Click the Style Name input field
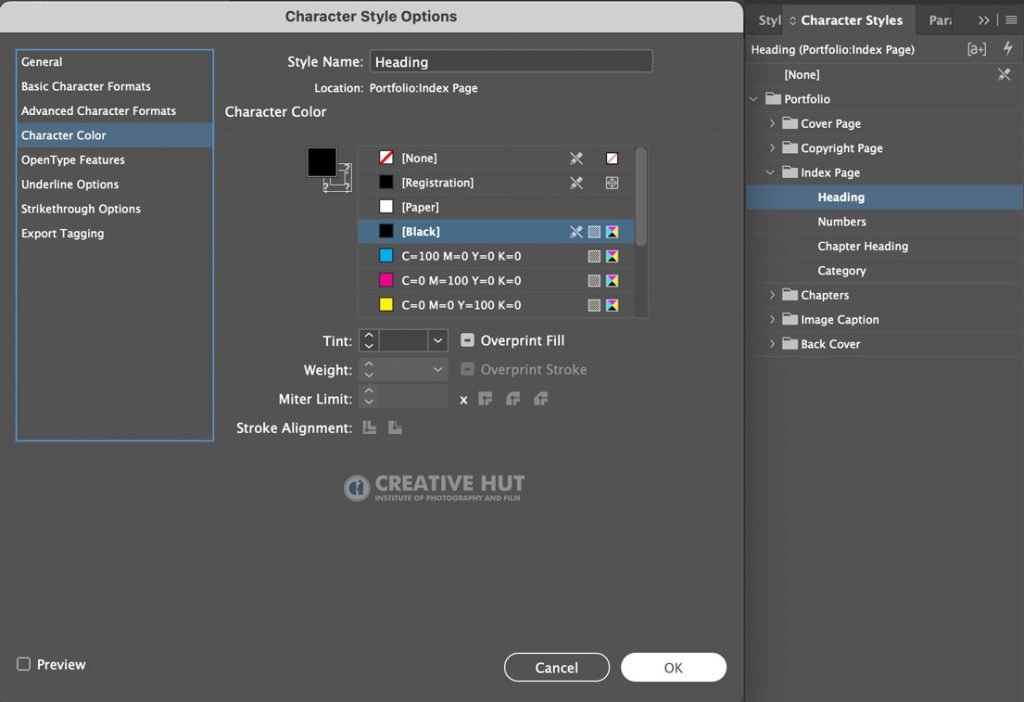Image resolution: width=1024 pixels, height=702 pixels. (511, 61)
